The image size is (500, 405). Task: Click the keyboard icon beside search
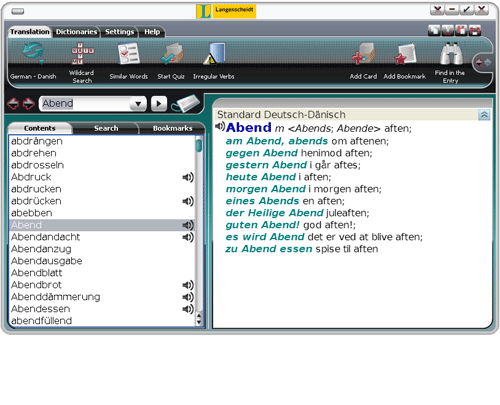185,103
